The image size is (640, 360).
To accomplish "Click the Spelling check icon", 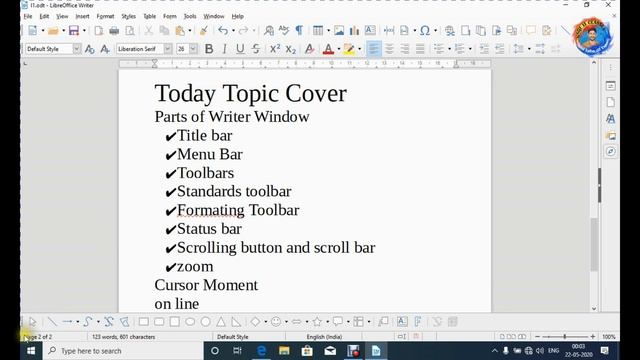I will [x=284, y=30].
